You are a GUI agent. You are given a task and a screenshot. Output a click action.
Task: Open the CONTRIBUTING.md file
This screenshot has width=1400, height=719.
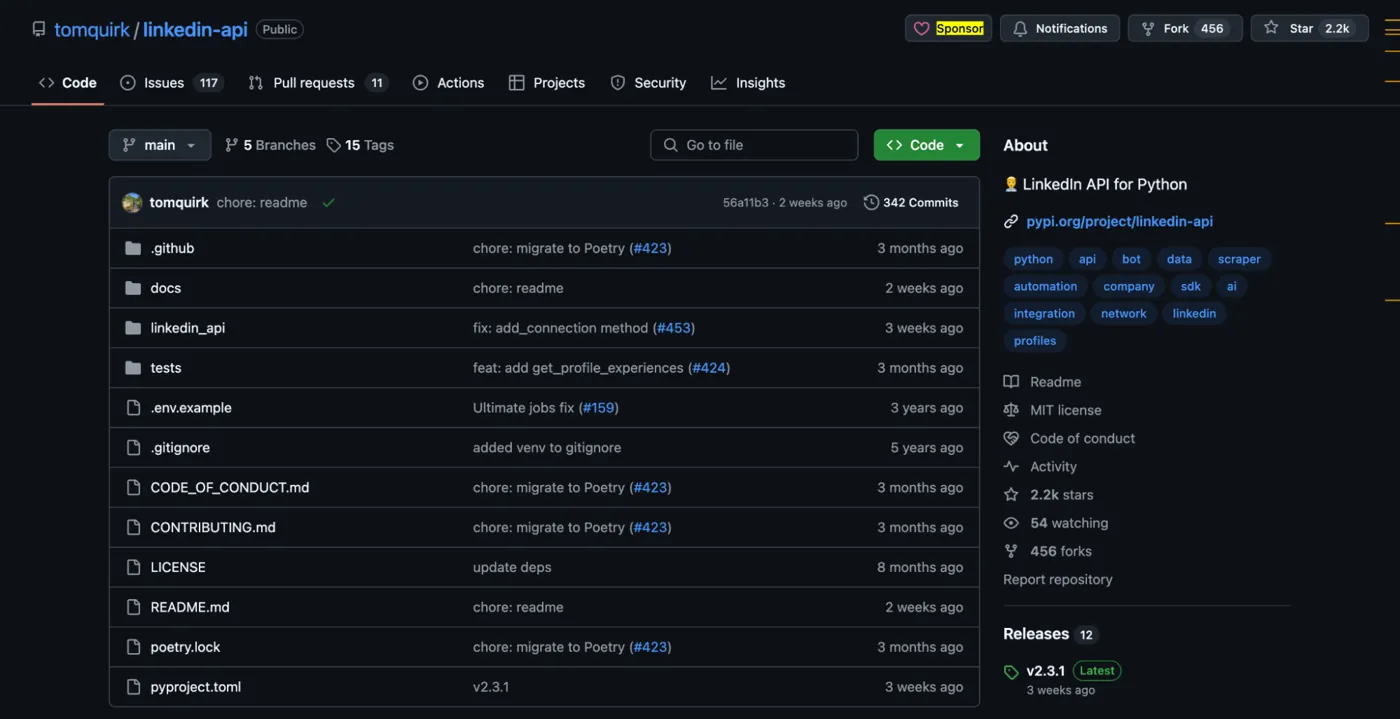[213, 527]
